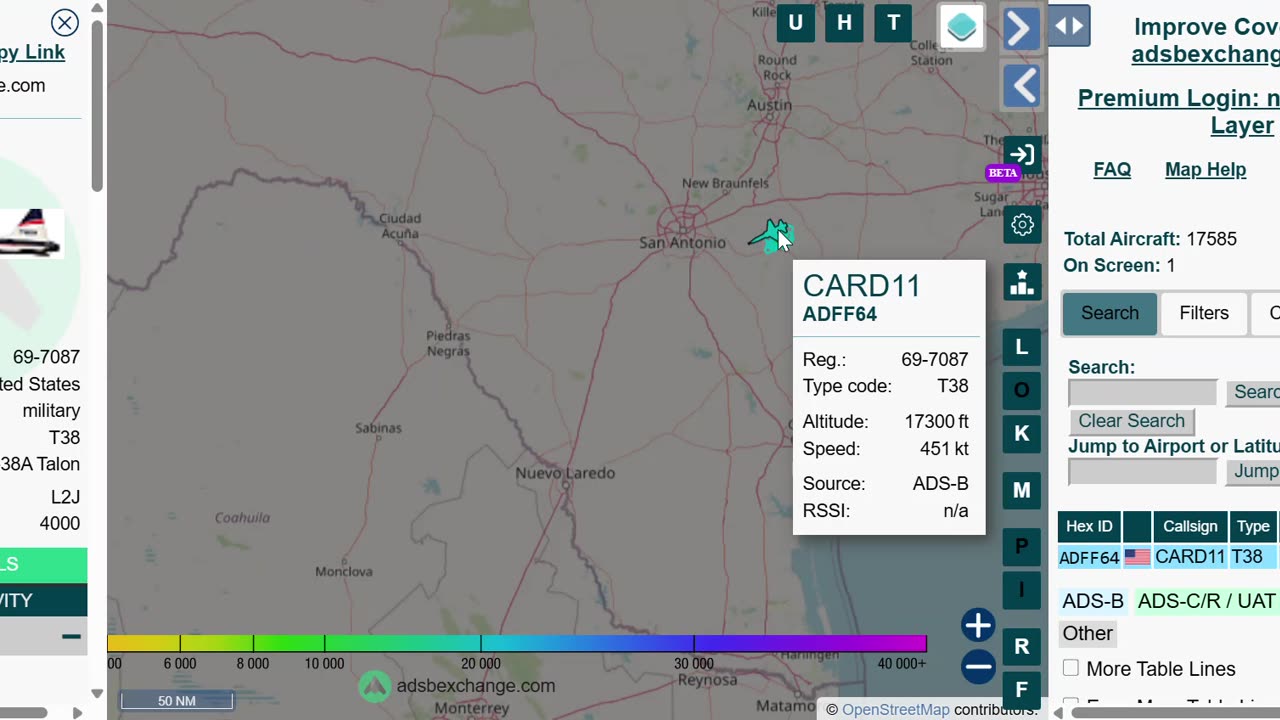Toggle the K map option button
The height and width of the screenshot is (720, 1280).
pyautogui.click(x=1022, y=433)
